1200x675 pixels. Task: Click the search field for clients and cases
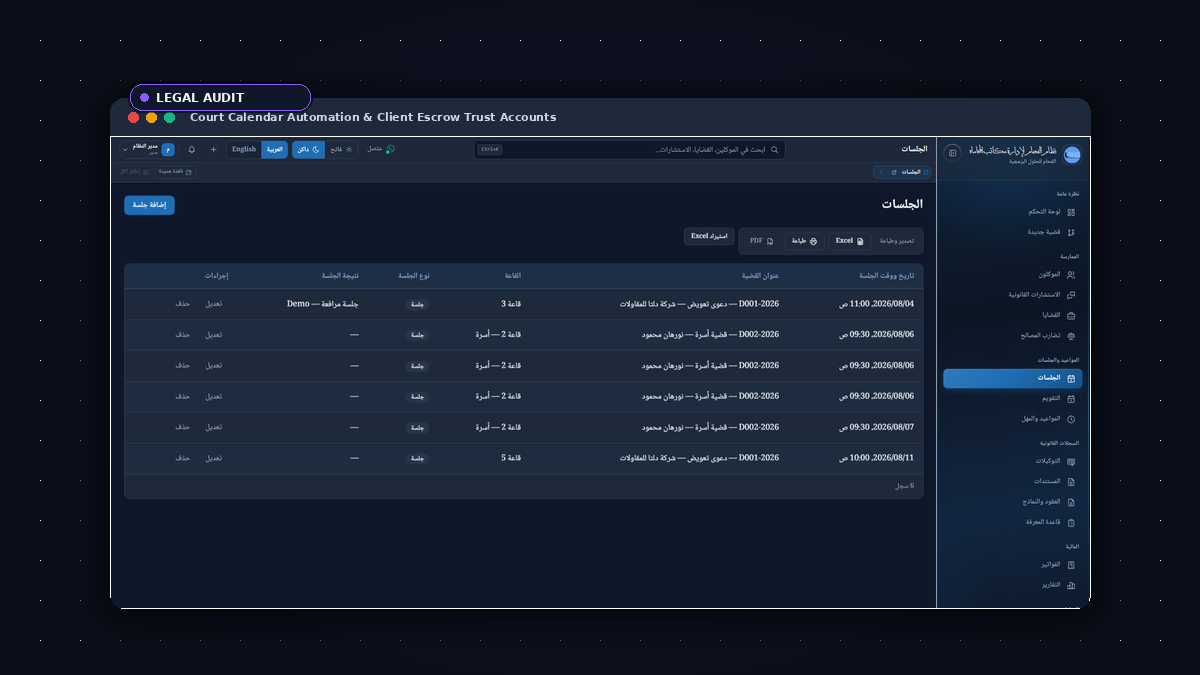pyautogui.click(x=630, y=149)
